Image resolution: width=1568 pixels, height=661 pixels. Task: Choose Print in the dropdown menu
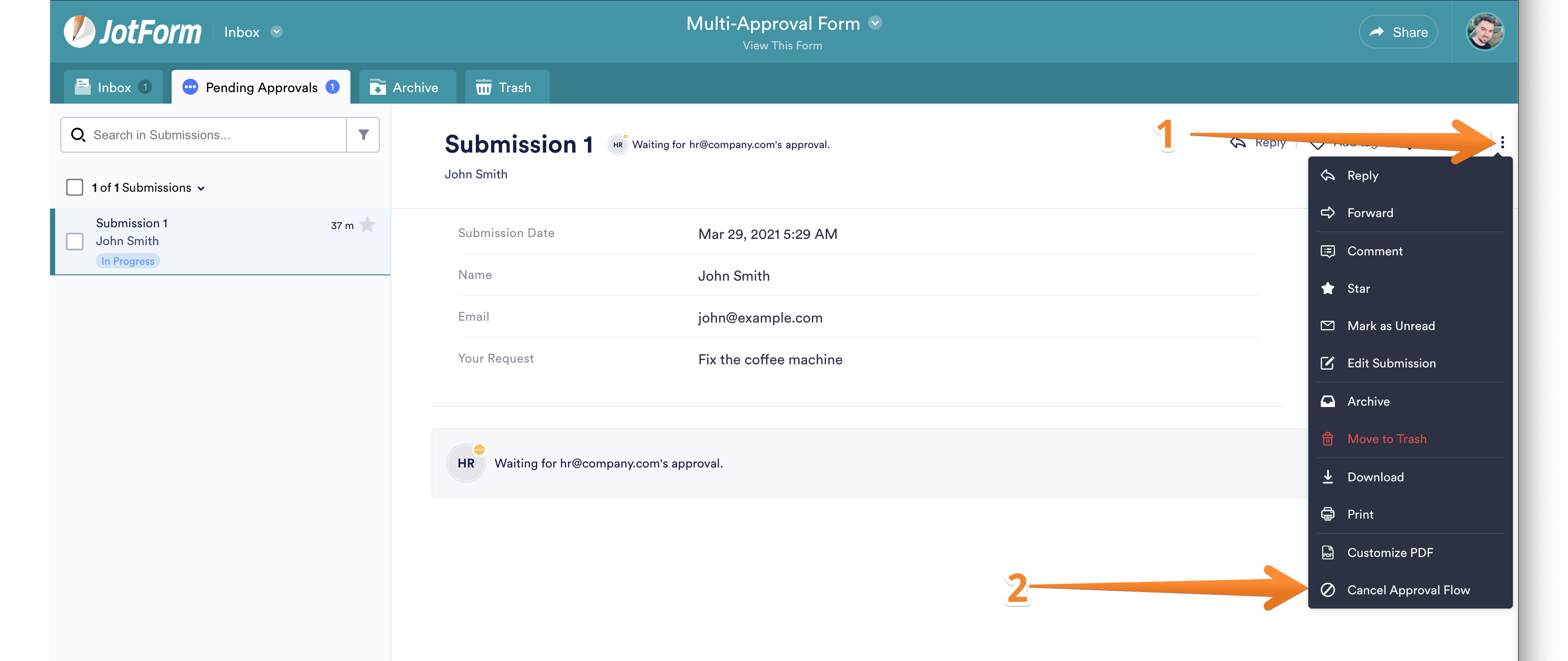click(x=1410, y=514)
